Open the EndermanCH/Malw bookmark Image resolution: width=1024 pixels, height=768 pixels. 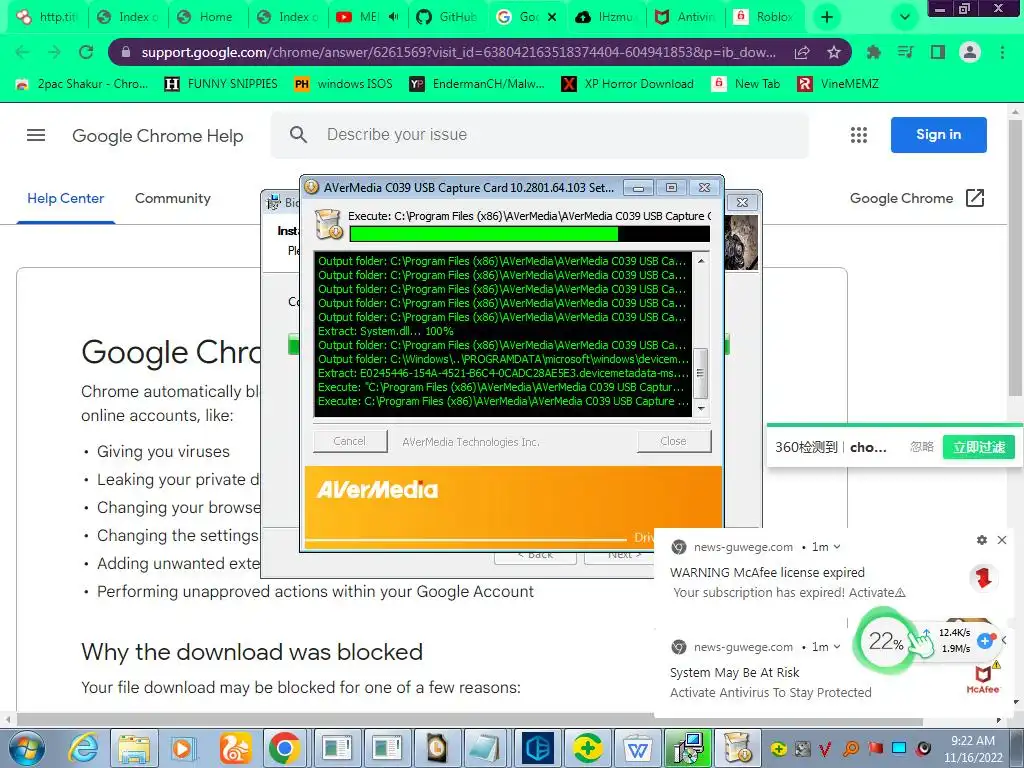point(477,84)
